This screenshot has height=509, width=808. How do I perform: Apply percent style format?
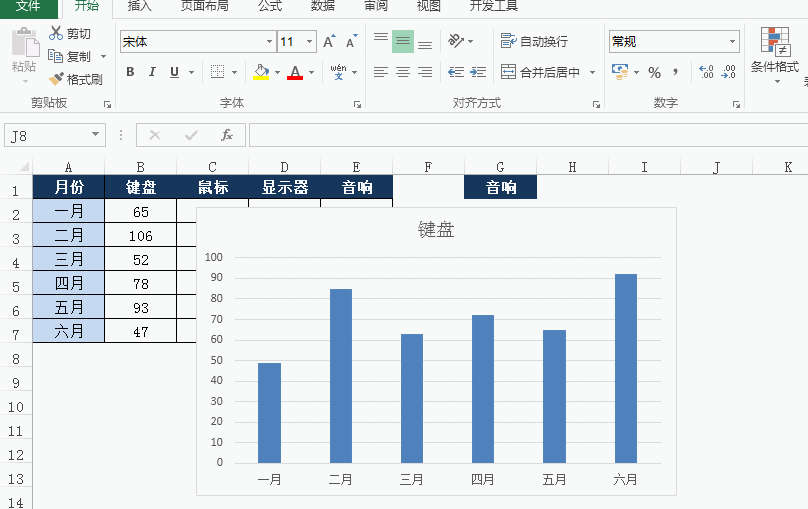coord(654,72)
